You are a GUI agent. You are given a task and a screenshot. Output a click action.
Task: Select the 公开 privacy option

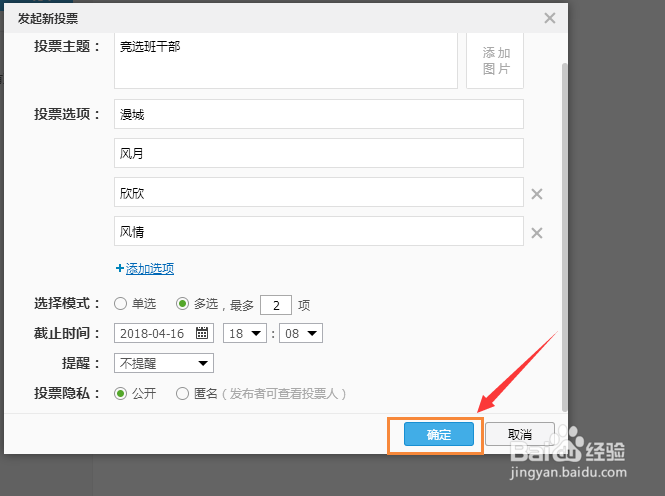pos(120,393)
